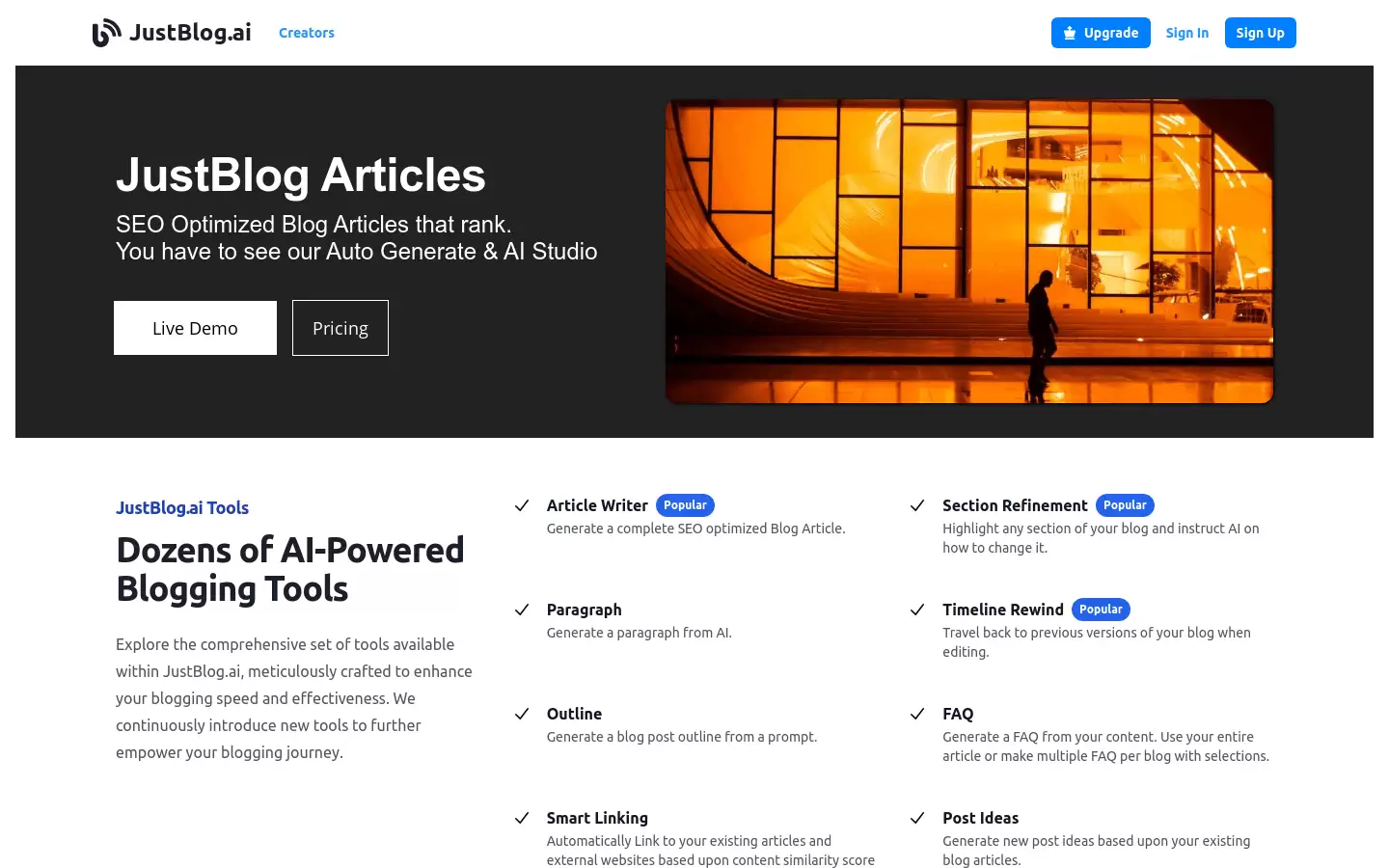
Task: Click the checkmark beside Timeline Rewind
Action: point(917,610)
